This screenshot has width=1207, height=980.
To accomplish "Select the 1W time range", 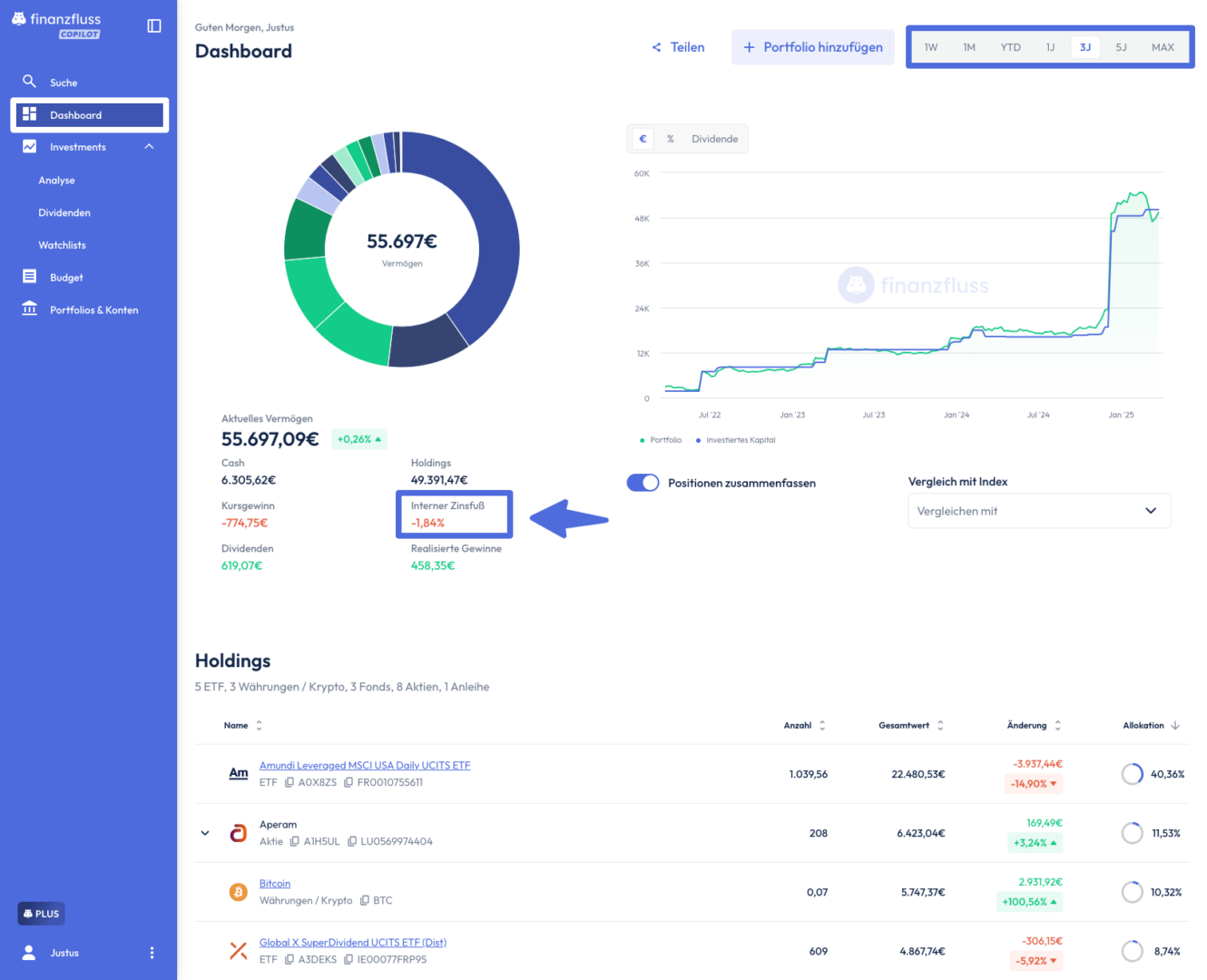I will (x=931, y=47).
